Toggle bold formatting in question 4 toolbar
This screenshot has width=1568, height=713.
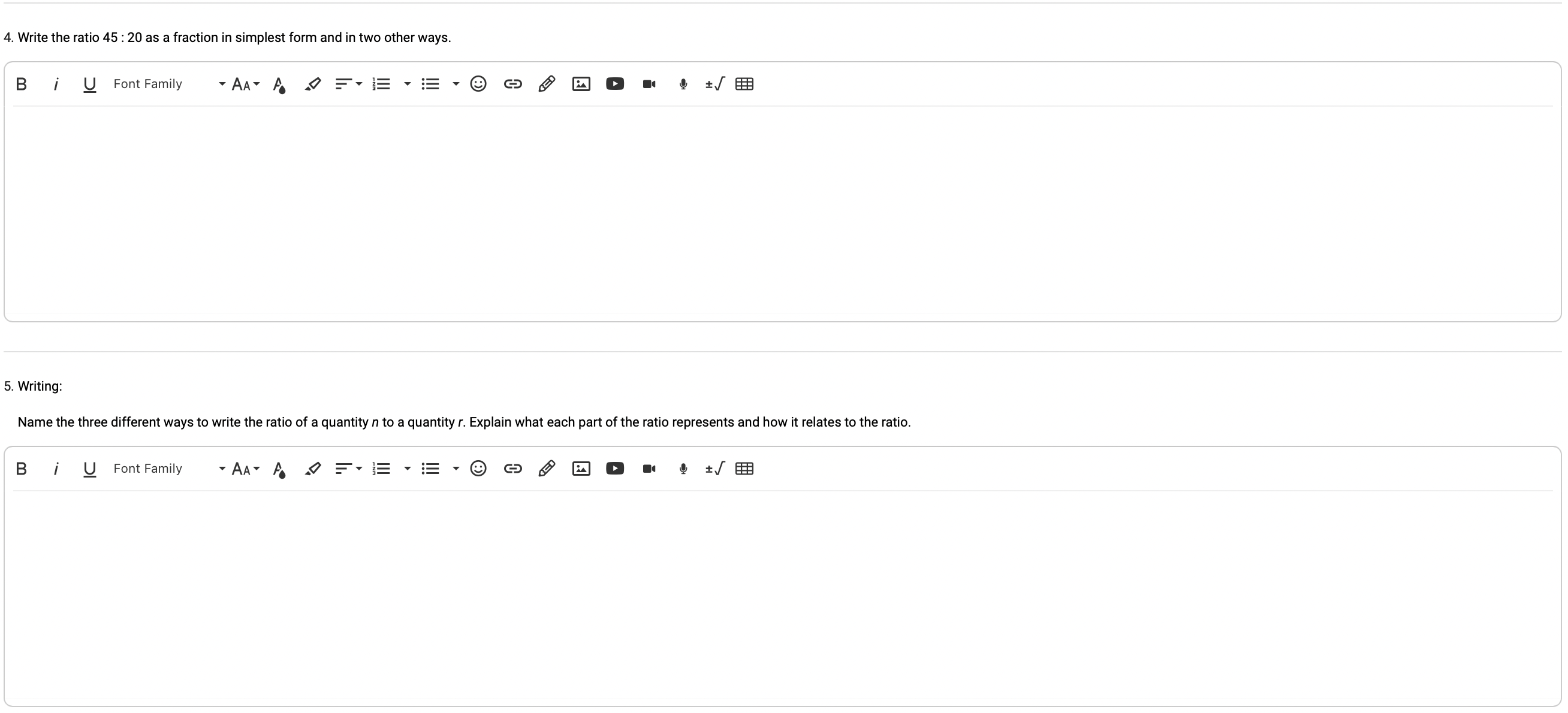click(22, 83)
